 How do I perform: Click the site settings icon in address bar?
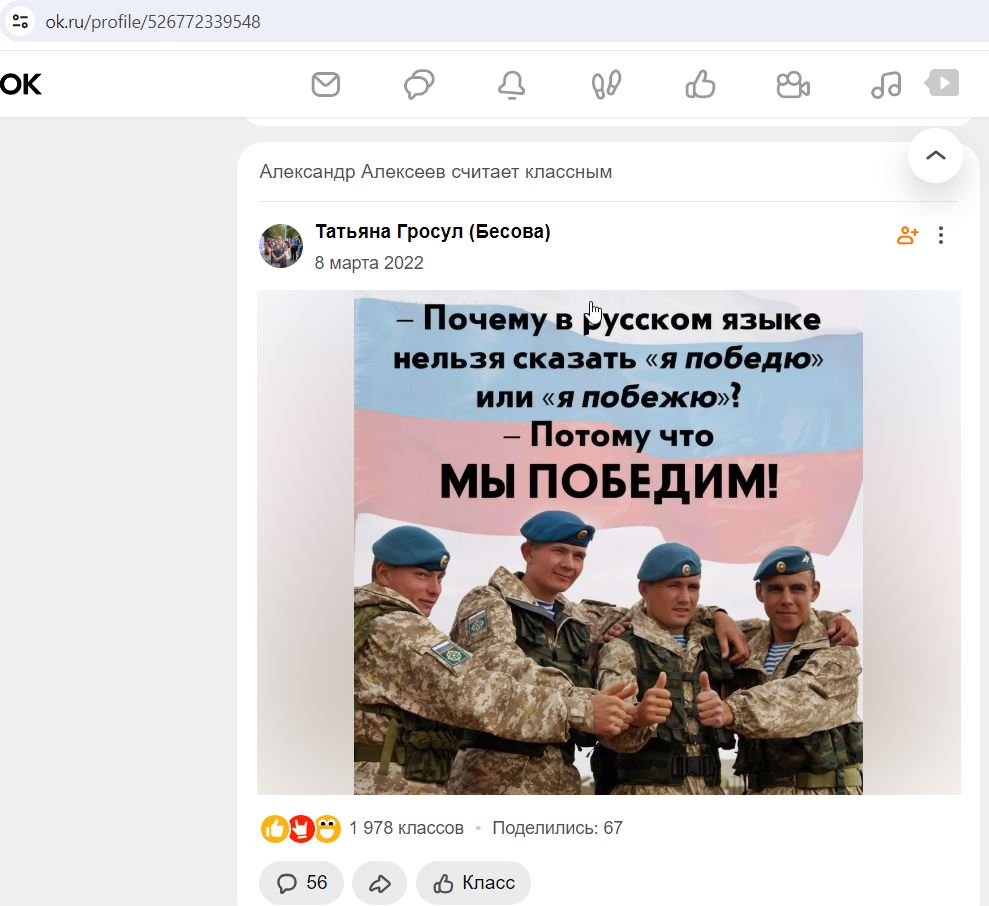coord(20,21)
